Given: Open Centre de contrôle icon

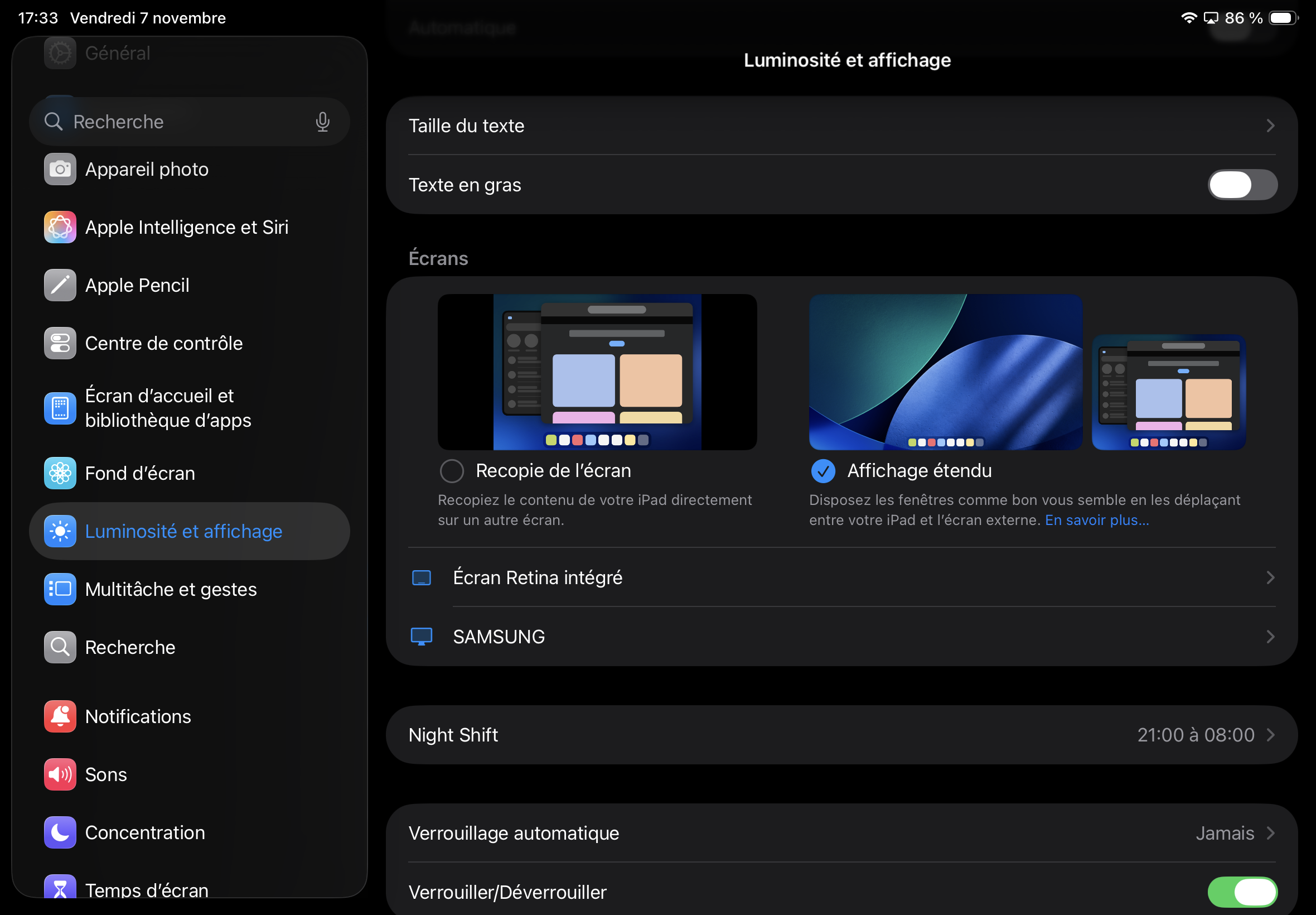Looking at the screenshot, I should point(60,343).
